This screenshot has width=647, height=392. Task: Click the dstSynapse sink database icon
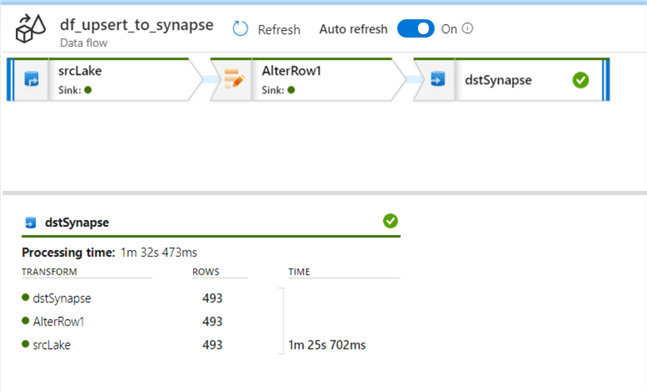coord(437,79)
